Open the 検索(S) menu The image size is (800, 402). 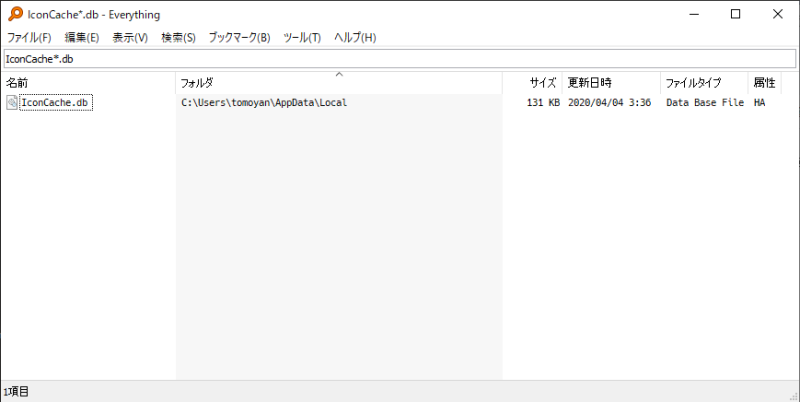pyautogui.click(x=179, y=37)
